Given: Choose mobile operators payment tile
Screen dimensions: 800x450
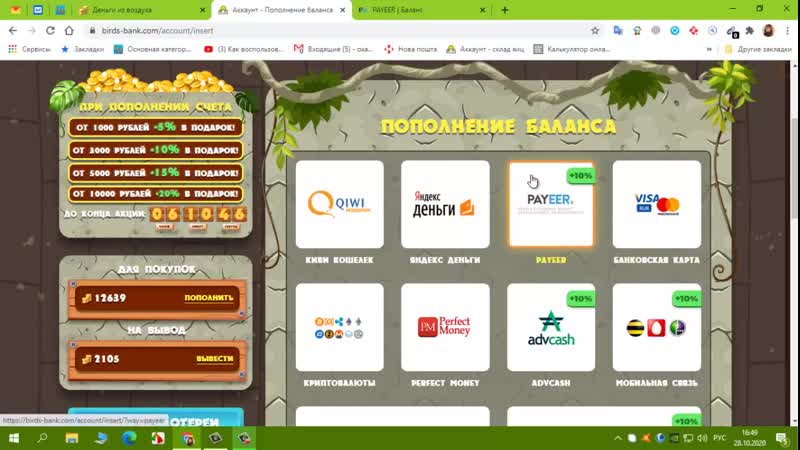Looking at the screenshot, I should [x=657, y=327].
